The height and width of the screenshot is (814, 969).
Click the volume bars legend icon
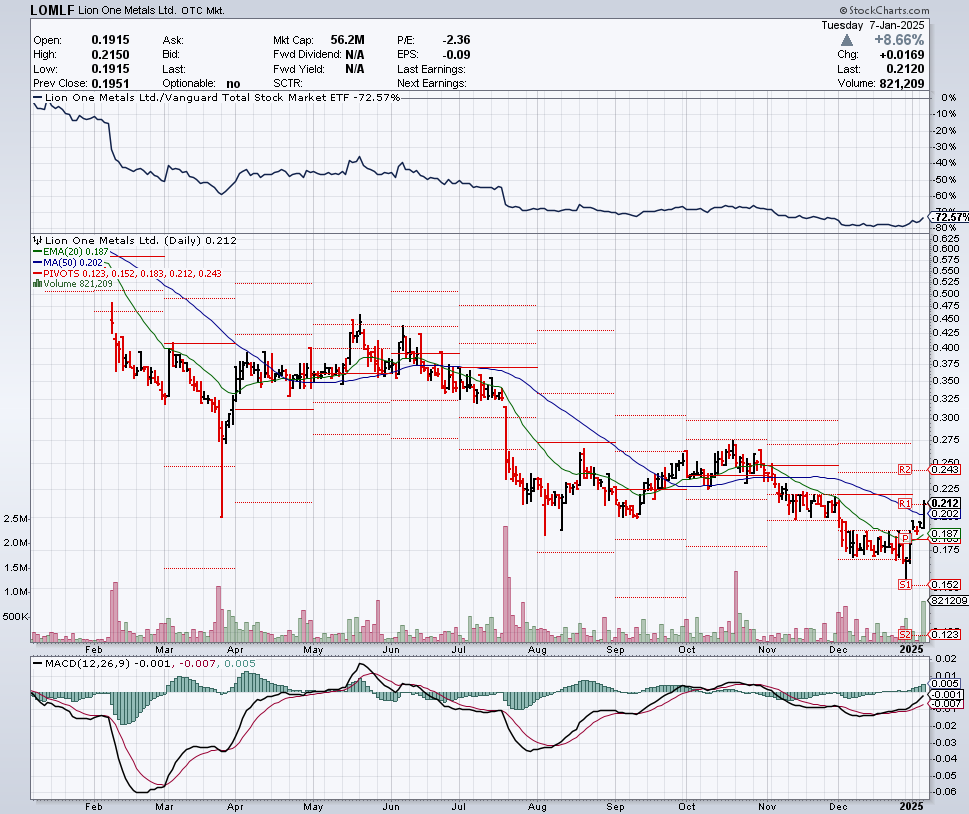tap(38, 284)
